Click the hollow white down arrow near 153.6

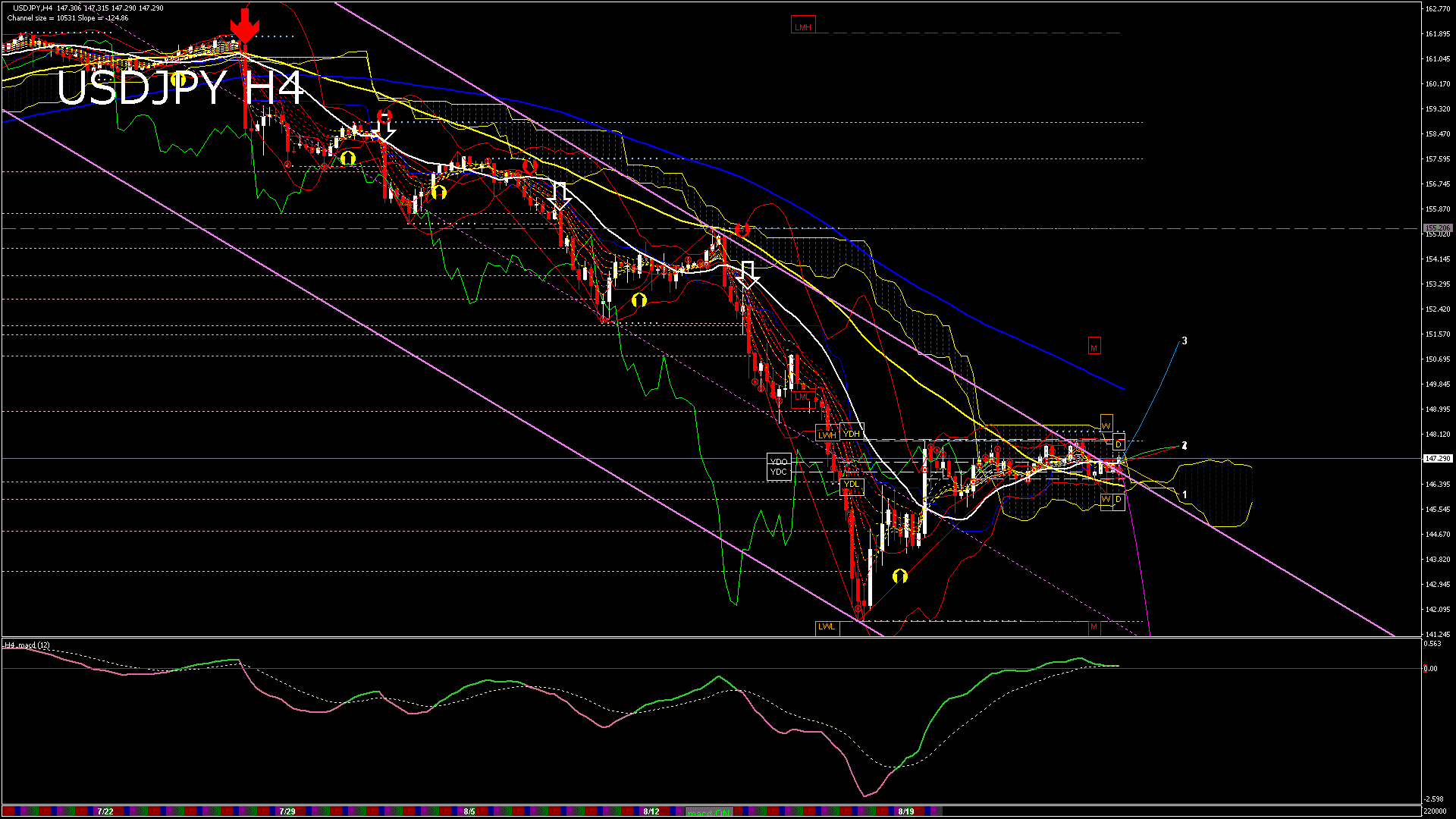point(748,275)
